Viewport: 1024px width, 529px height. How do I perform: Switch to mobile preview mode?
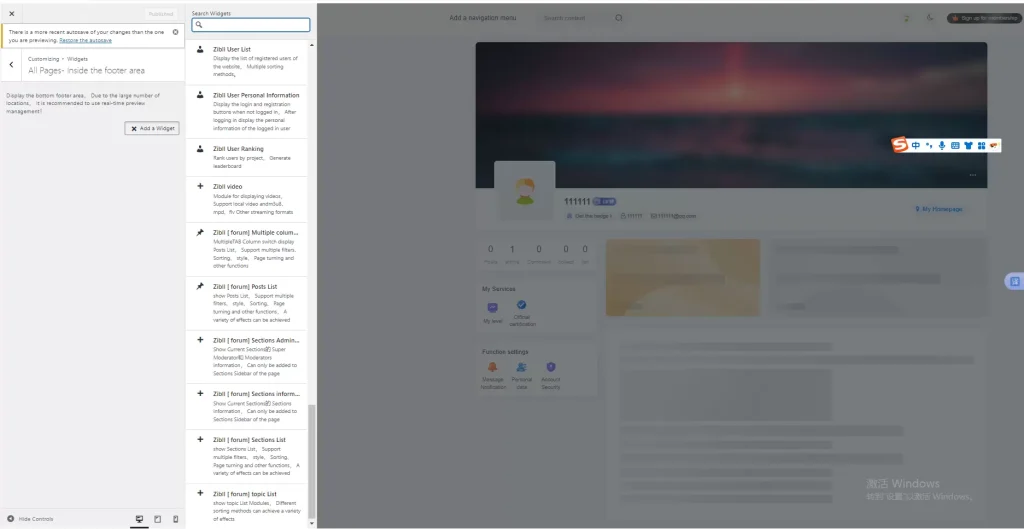point(176,519)
